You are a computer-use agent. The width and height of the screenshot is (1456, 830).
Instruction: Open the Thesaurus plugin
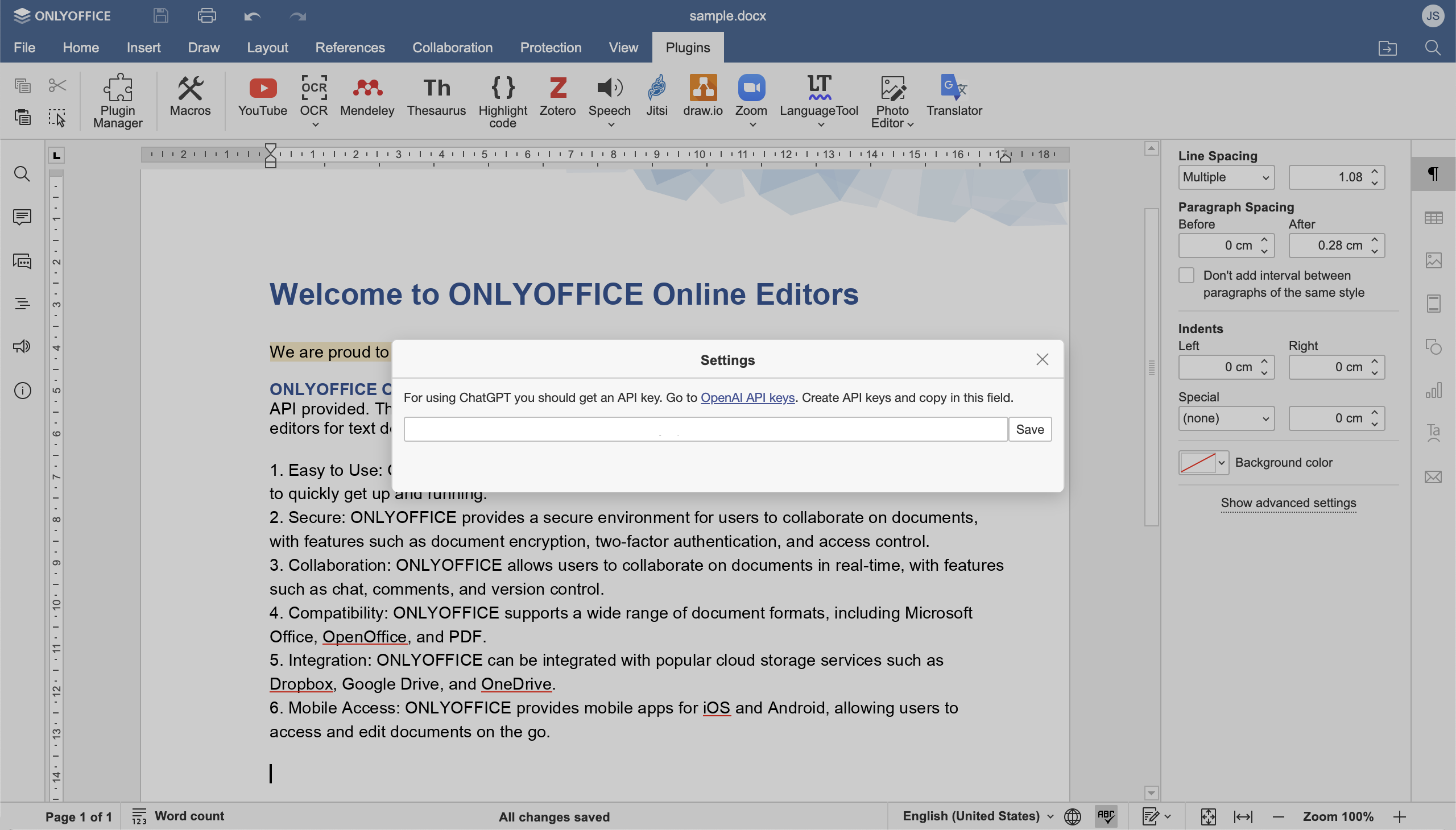[436, 98]
